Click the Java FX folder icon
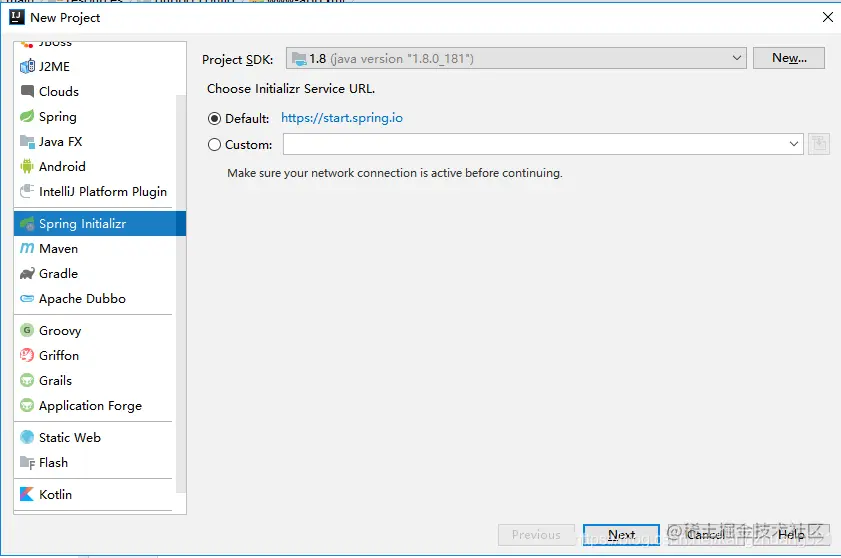The width and height of the screenshot is (841, 558). click(27, 142)
